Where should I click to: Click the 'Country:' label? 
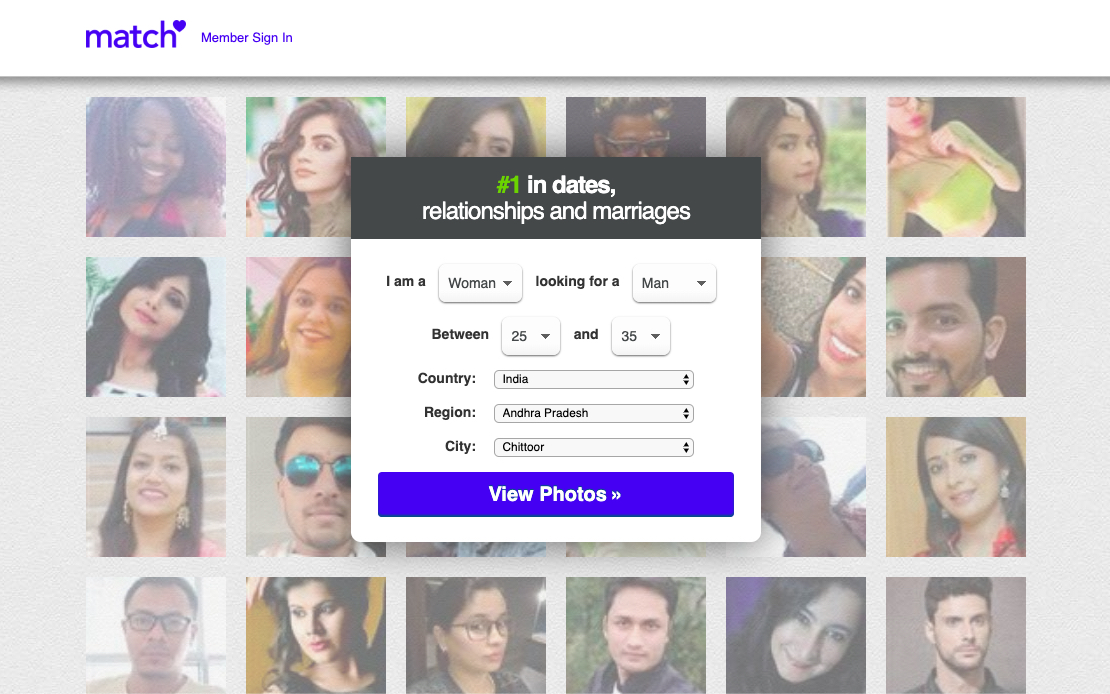(447, 378)
